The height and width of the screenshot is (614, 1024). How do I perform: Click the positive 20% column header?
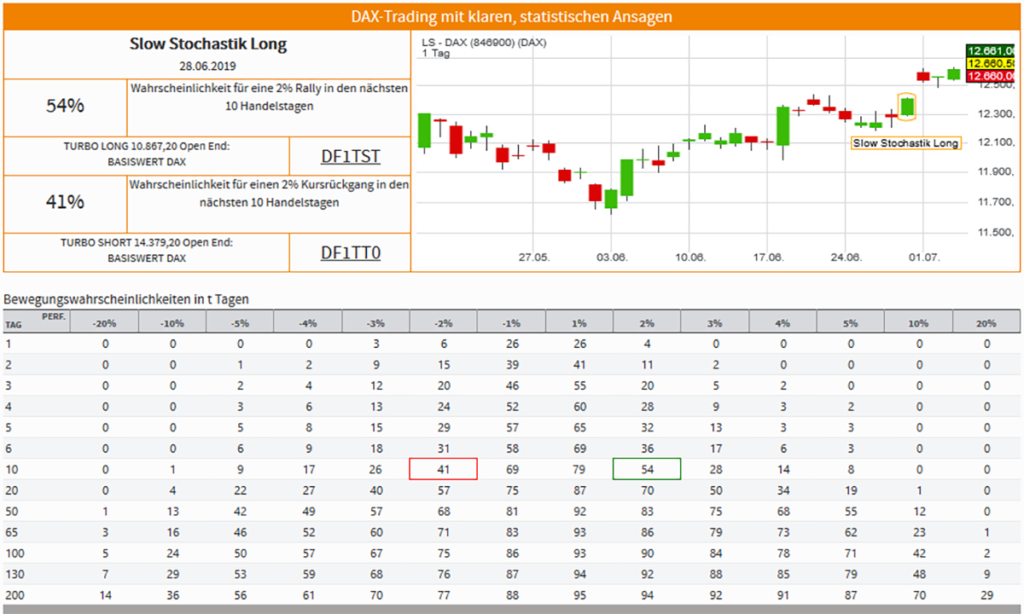coord(986,323)
